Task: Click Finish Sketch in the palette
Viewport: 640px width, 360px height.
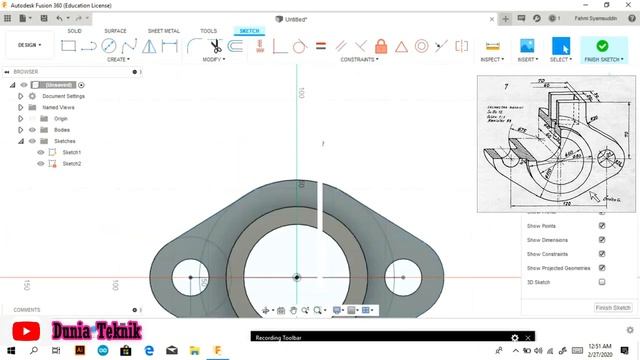Action: point(613,308)
